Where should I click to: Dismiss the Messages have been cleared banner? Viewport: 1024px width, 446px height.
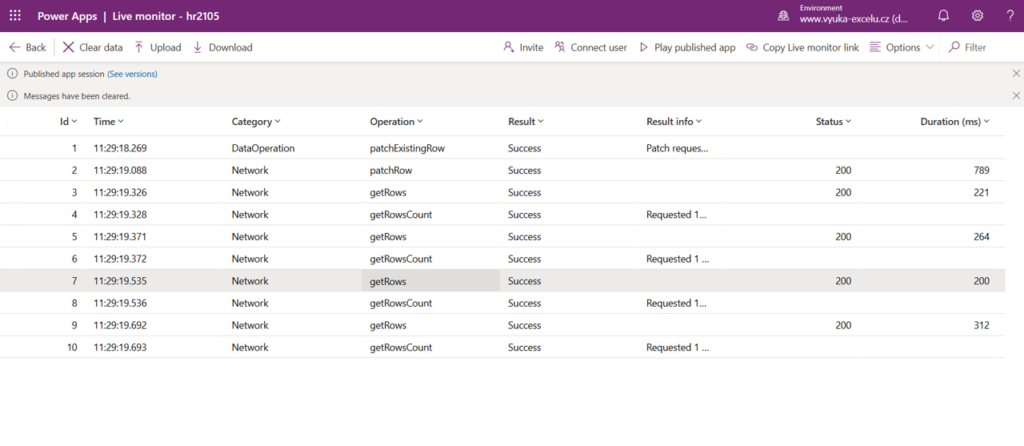point(1016,96)
